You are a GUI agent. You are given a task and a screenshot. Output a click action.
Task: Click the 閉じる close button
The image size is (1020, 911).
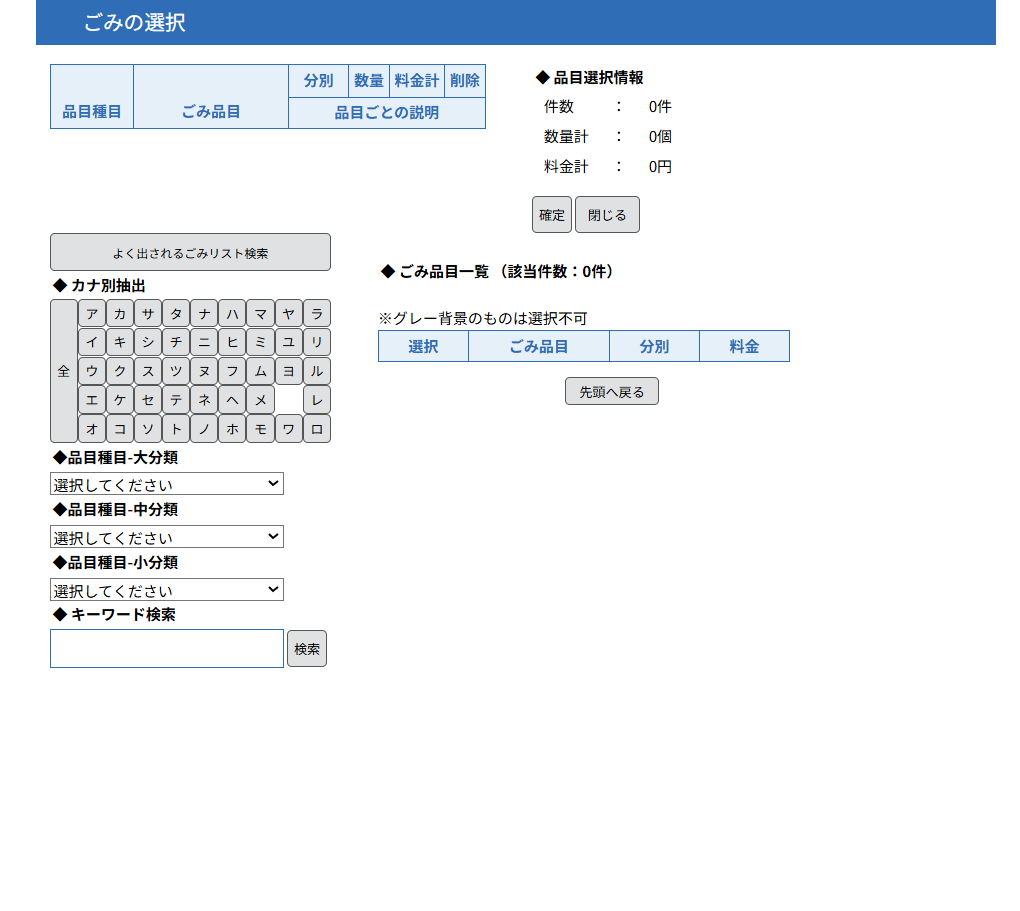607,215
